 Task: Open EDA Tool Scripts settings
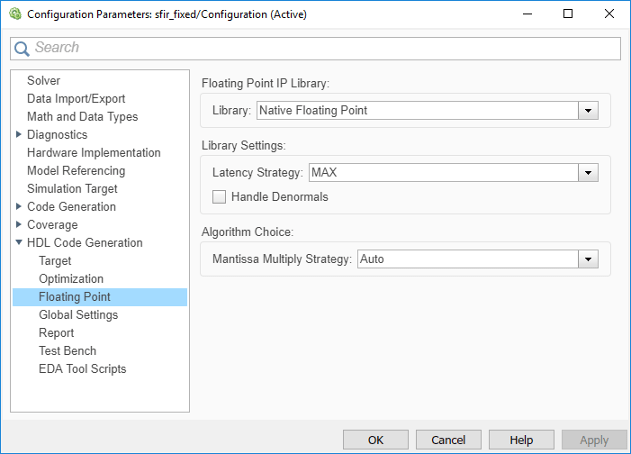tap(83, 369)
